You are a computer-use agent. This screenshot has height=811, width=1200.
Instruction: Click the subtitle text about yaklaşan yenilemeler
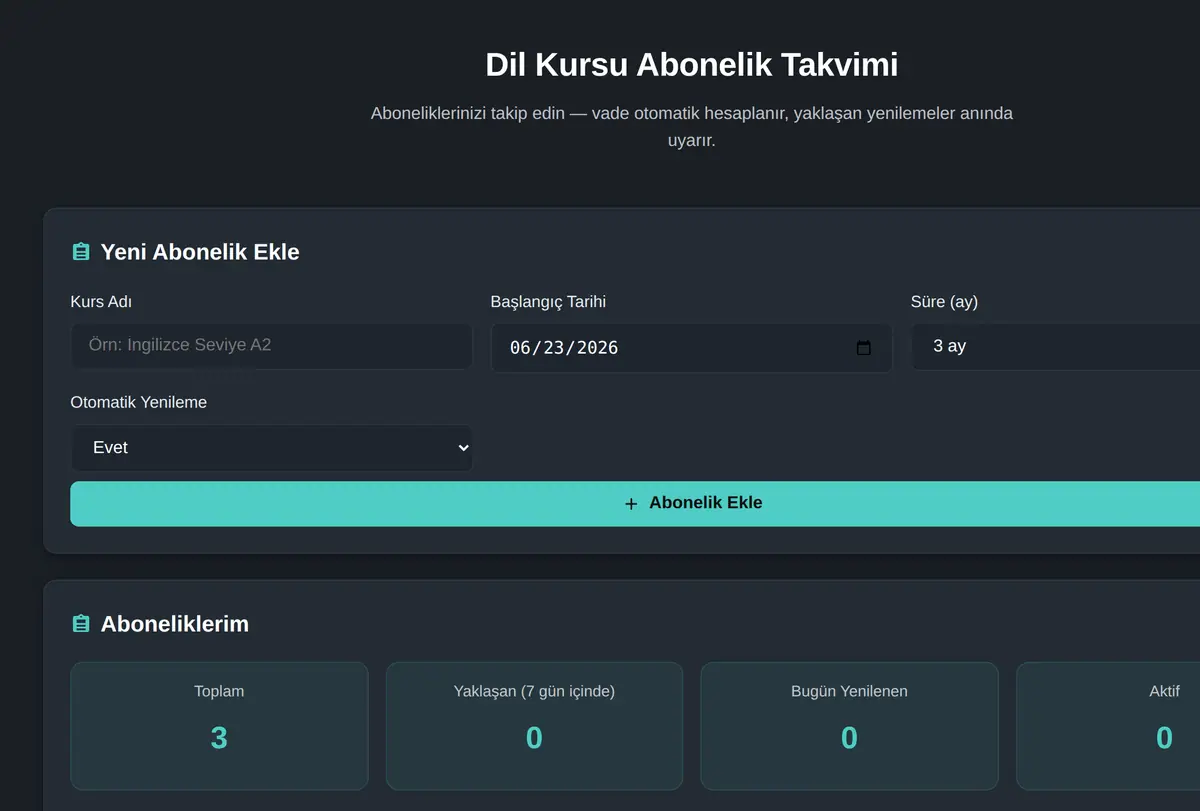(692, 127)
